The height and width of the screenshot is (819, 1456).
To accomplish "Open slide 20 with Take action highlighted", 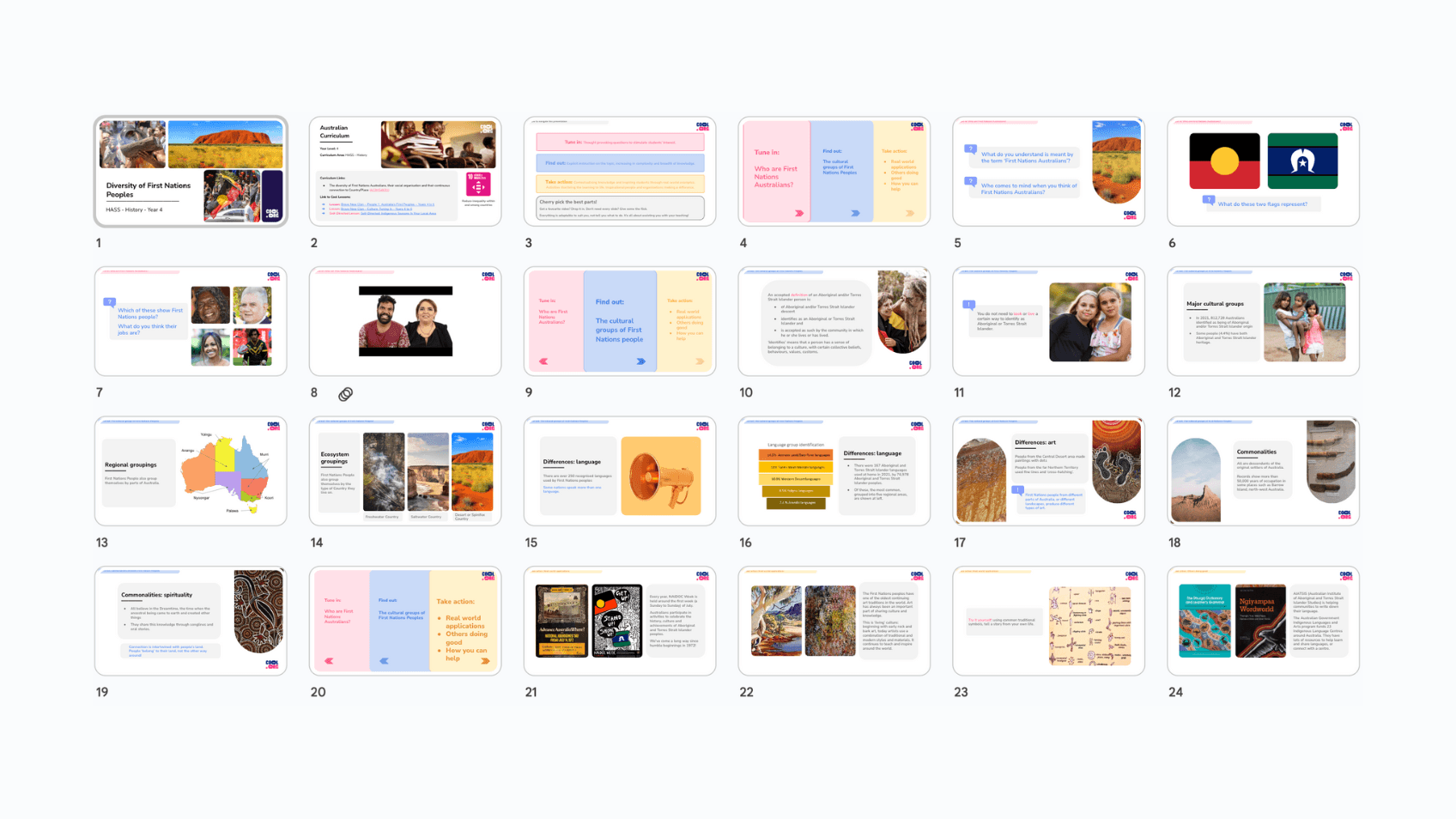I will pyautogui.click(x=405, y=621).
